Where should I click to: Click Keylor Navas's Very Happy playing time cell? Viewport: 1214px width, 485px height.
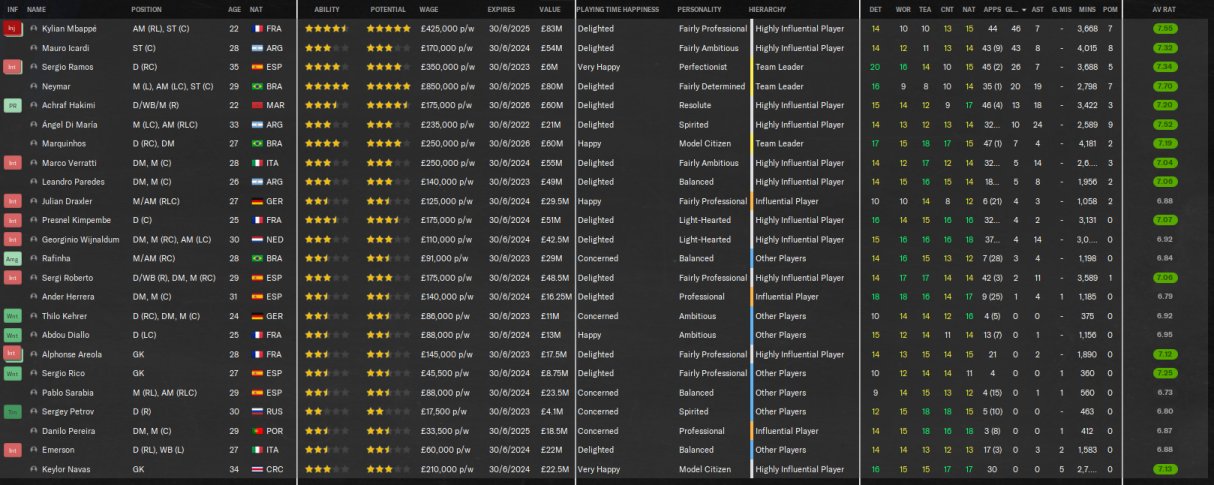tap(599, 469)
